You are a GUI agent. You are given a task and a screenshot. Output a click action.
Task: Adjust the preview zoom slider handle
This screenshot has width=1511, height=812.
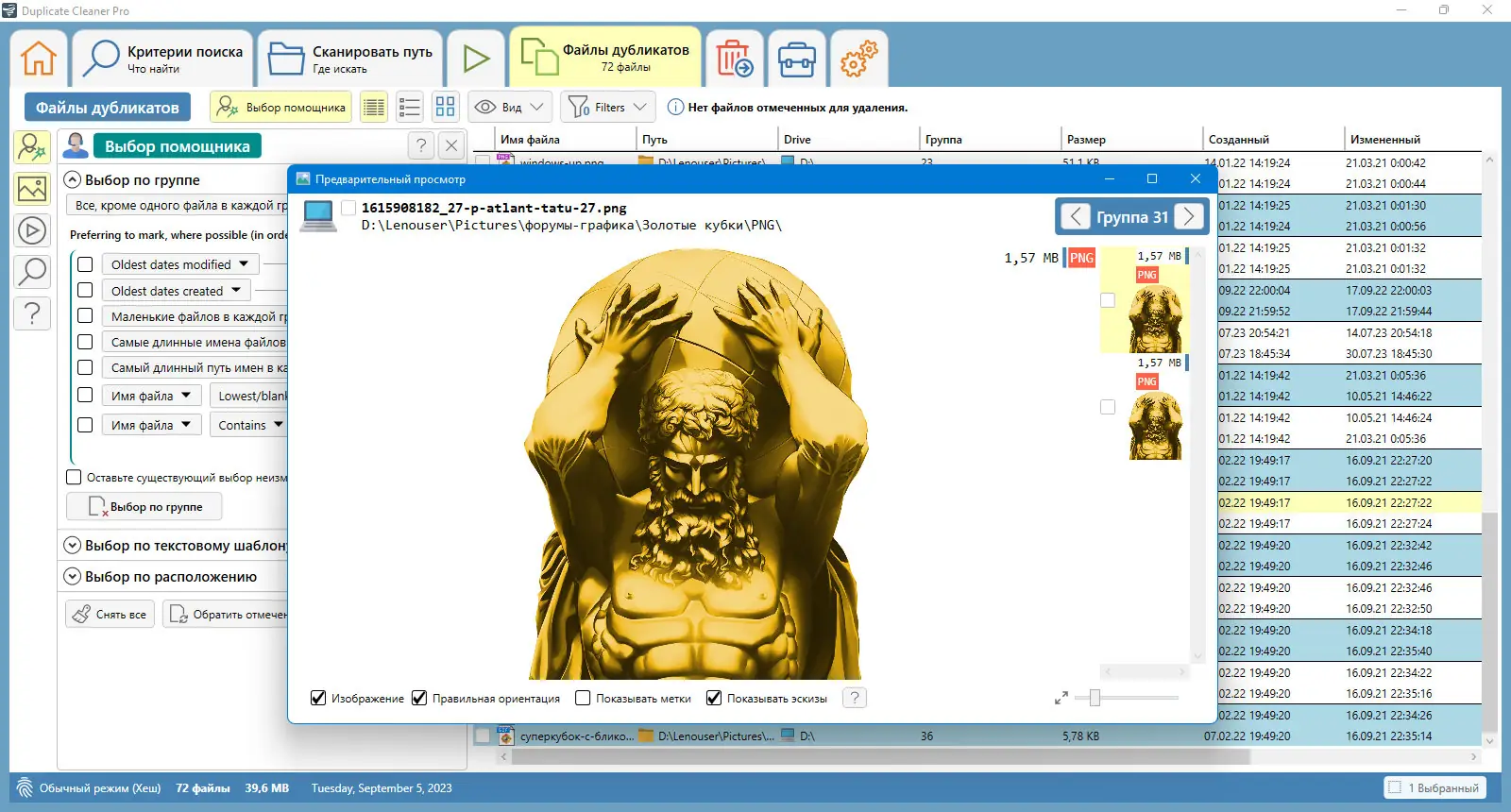pos(1095,698)
